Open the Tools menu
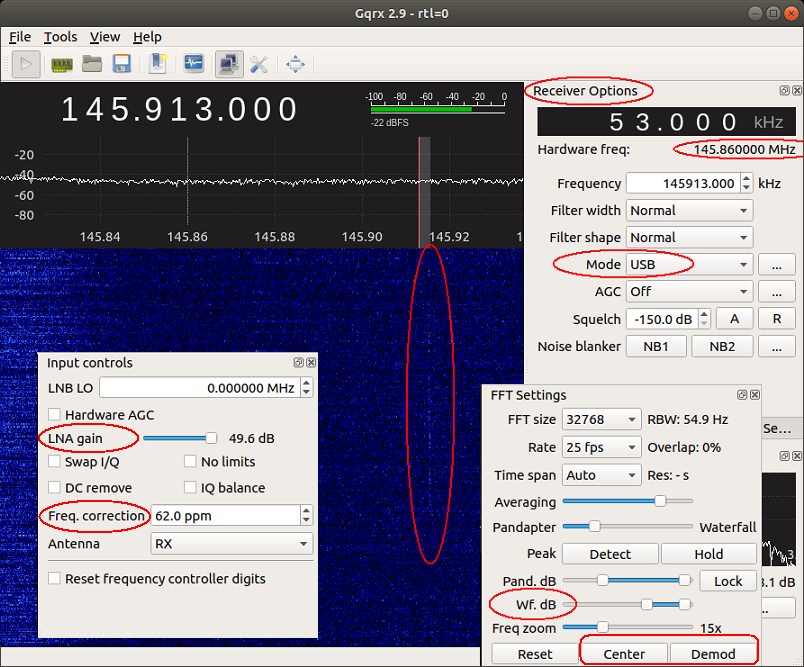804x667 pixels. pyautogui.click(x=61, y=37)
